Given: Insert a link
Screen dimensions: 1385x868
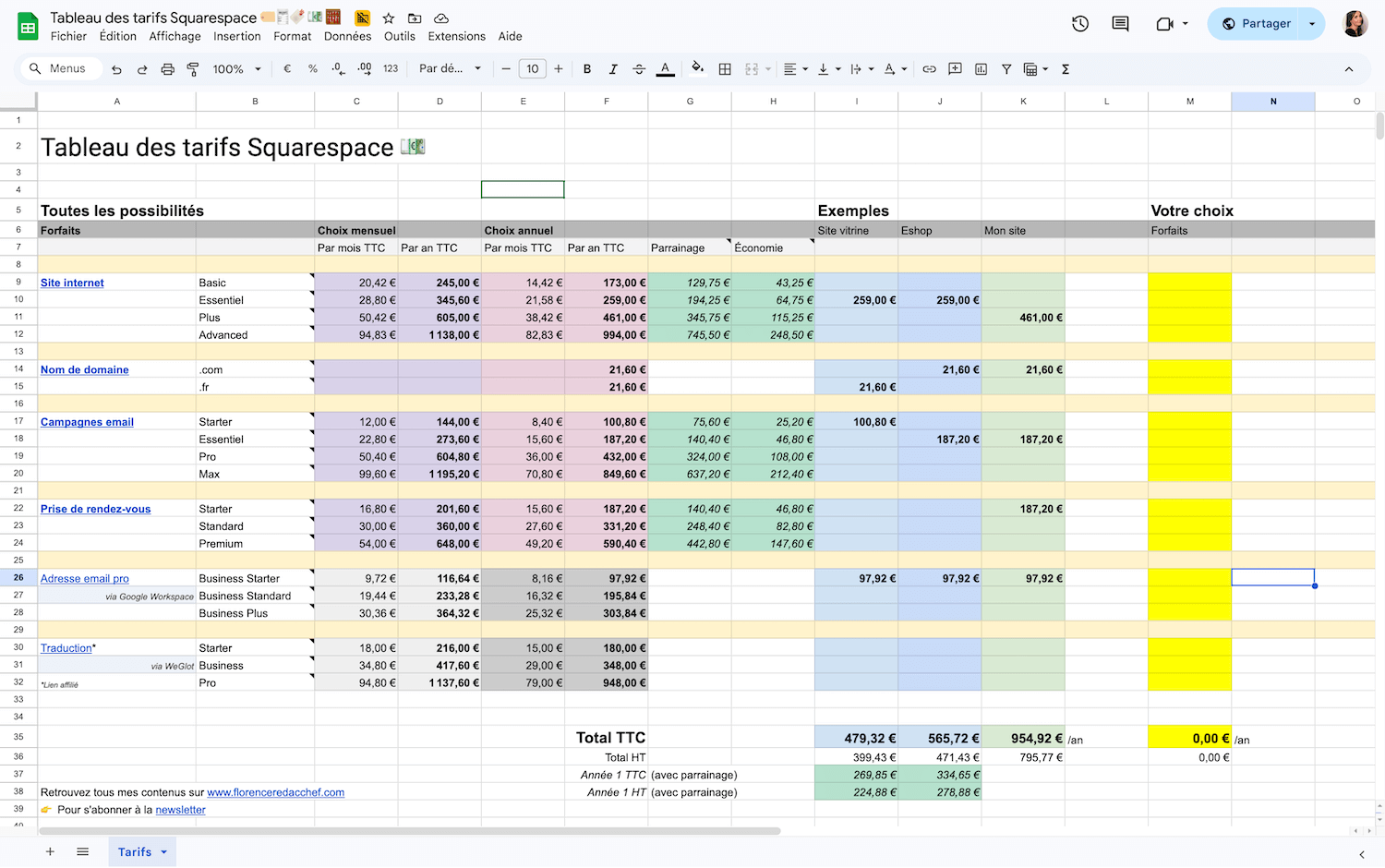Looking at the screenshot, I should pos(929,68).
